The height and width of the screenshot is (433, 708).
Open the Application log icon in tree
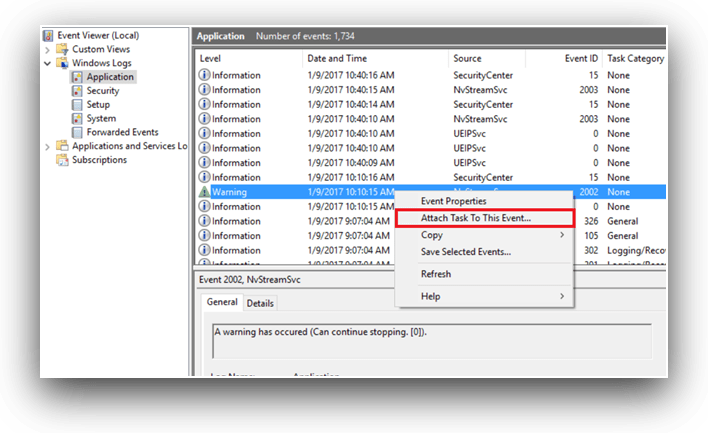(77, 77)
